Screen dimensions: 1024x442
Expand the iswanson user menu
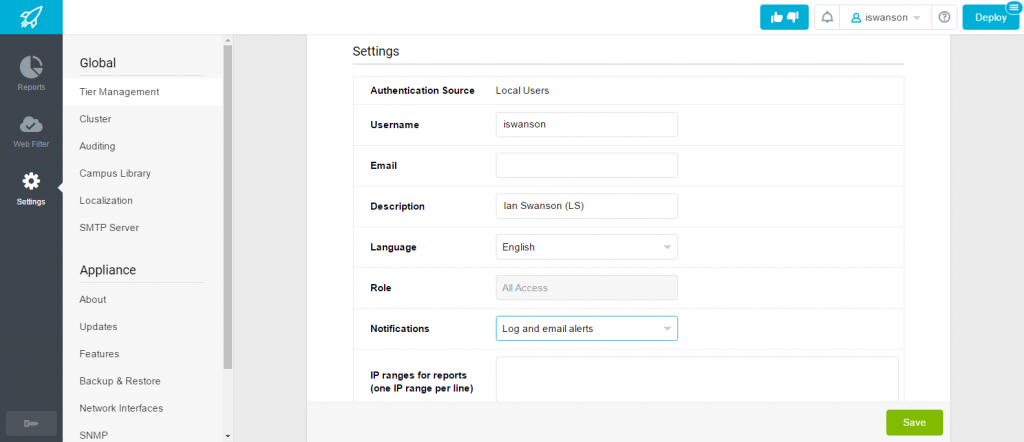(885, 18)
